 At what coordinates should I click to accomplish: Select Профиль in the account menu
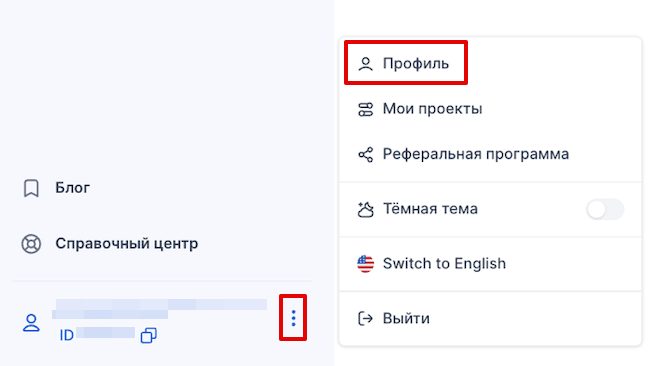coord(406,63)
